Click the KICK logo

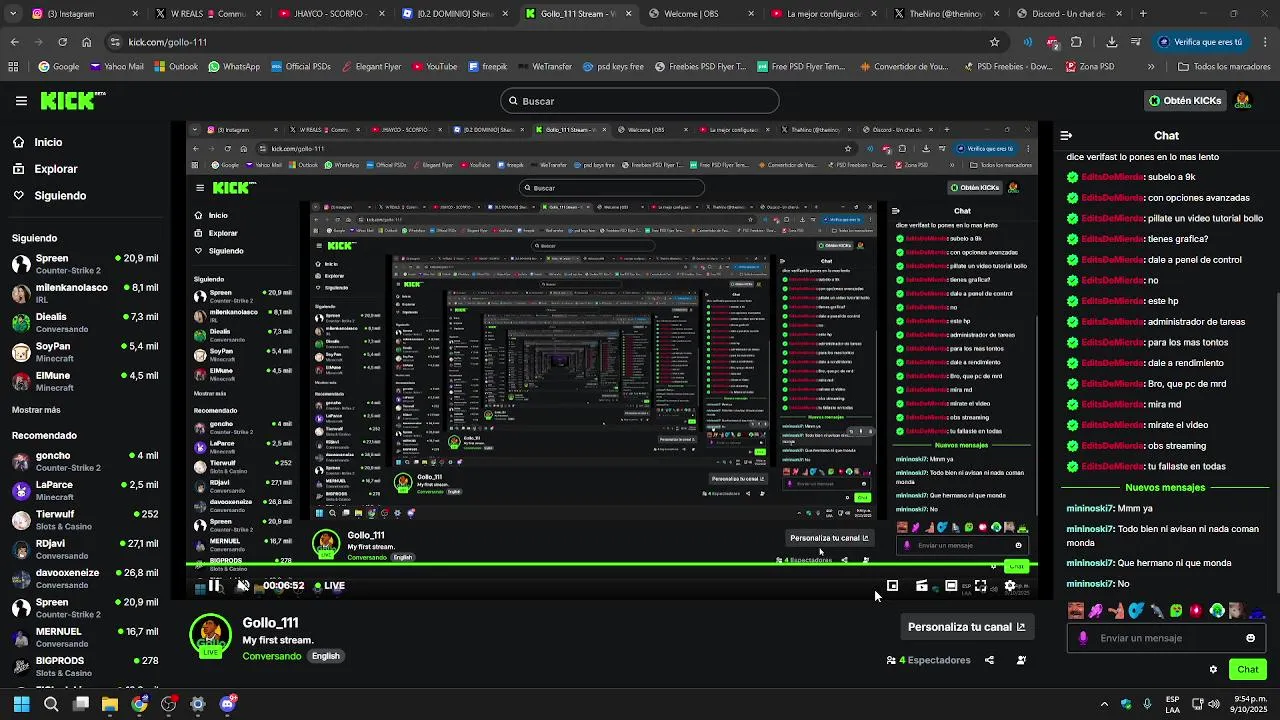coord(72,100)
